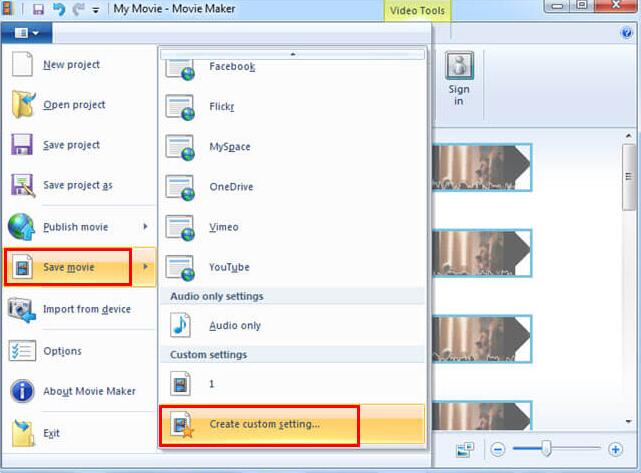Expand the Publish movie submenu arrow

[x=145, y=226]
